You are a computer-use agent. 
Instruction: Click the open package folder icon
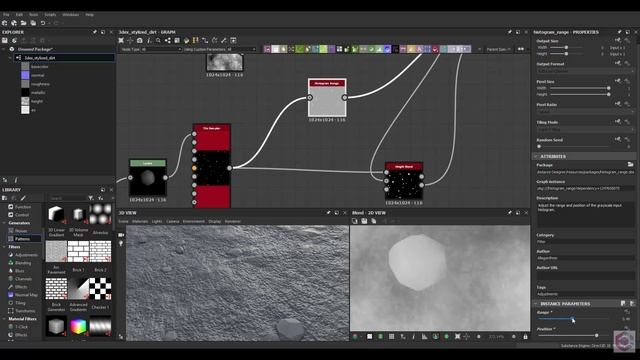[24, 23]
